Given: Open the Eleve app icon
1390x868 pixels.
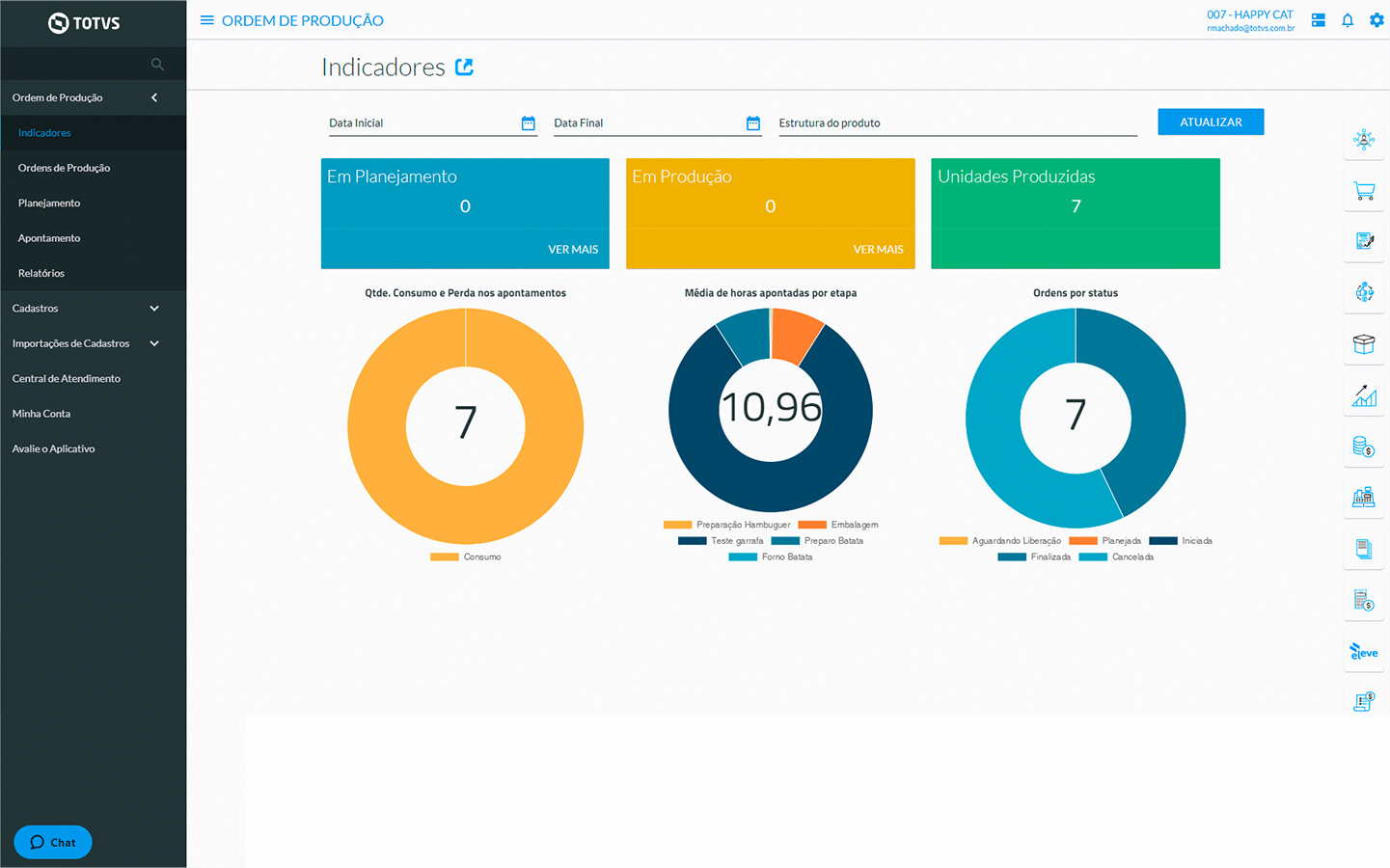Looking at the screenshot, I should 1363,652.
